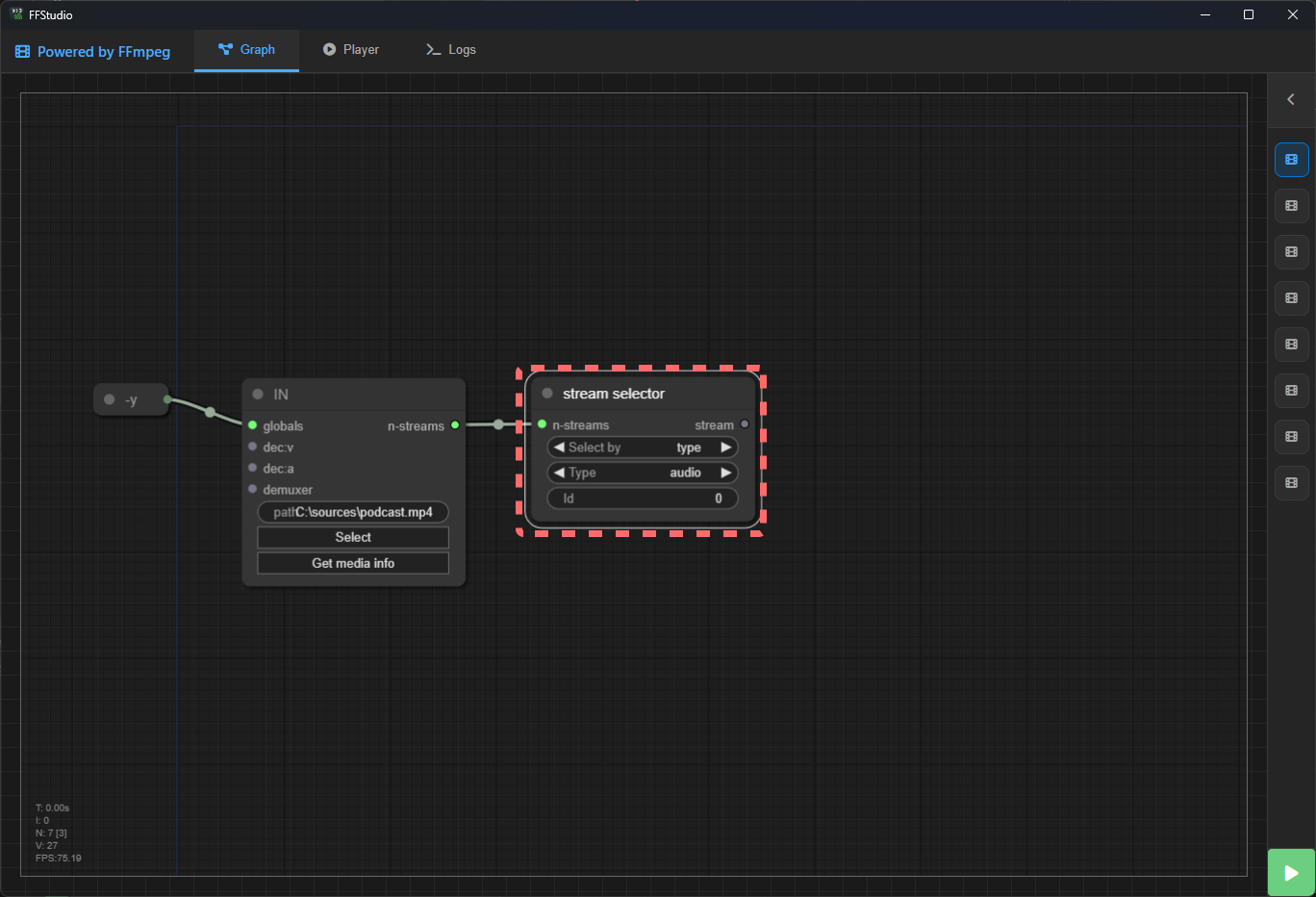Click the link midpoint between -y and IN
This screenshot has width=1316, height=897.
tap(210, 412)
